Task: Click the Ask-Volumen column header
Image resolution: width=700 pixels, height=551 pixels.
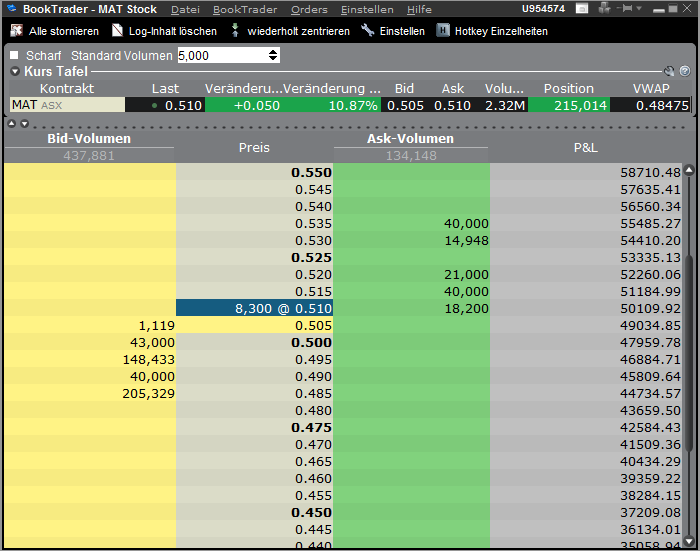Action: click(410, 138)
